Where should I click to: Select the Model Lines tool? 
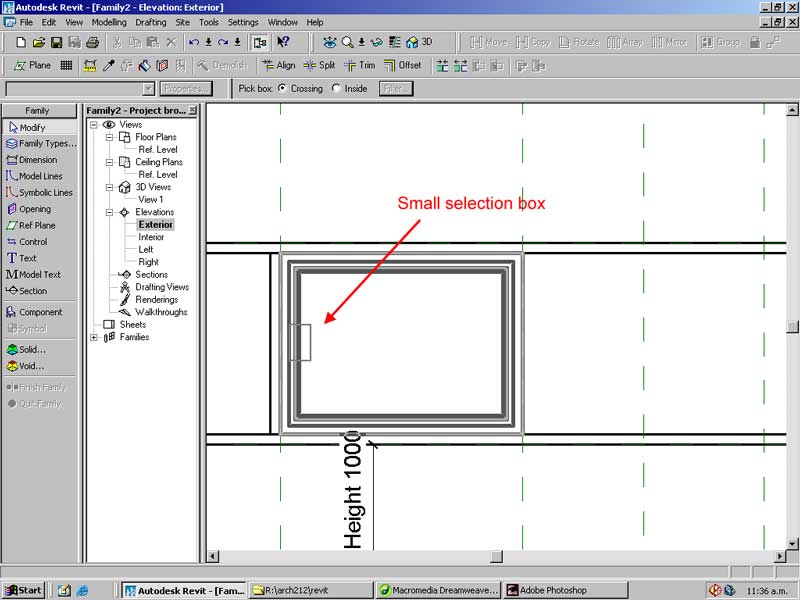click(x=39, y=176)
